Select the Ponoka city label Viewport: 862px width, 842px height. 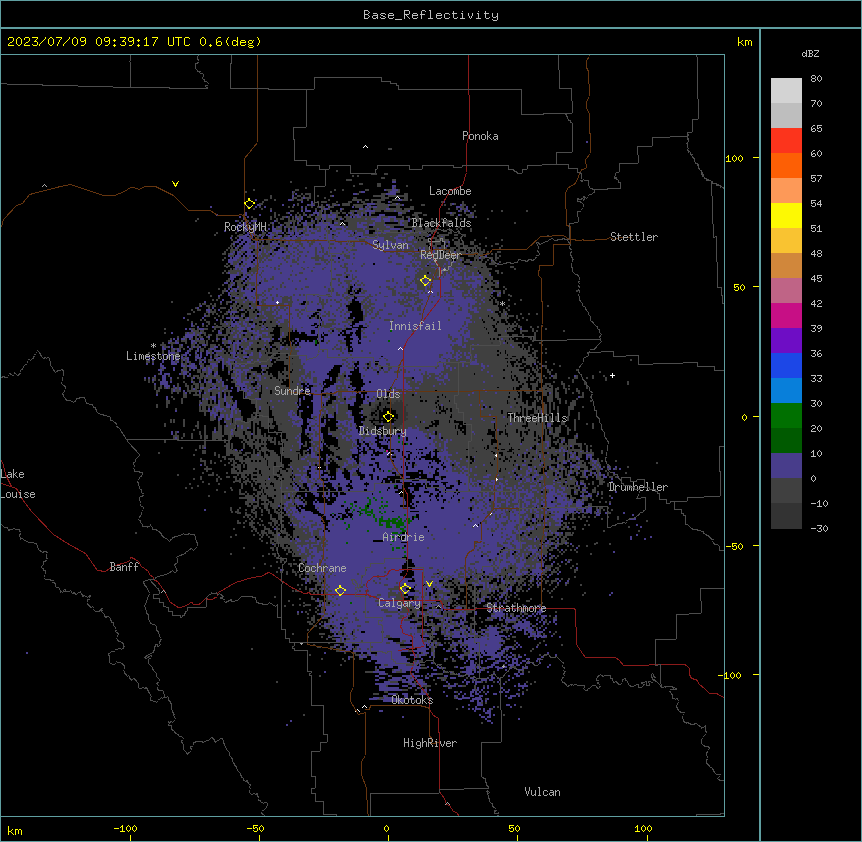coord(480,136)
